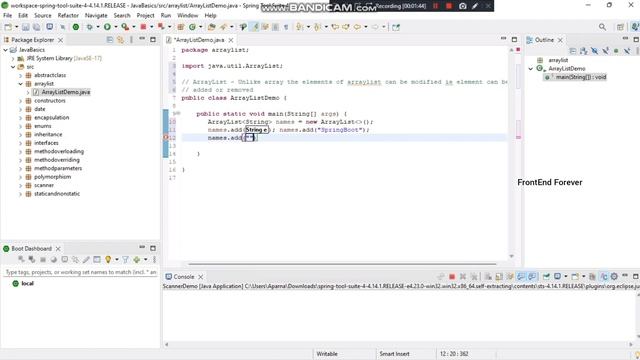Open the Window menu
The image size is (640, 360).
187,16
